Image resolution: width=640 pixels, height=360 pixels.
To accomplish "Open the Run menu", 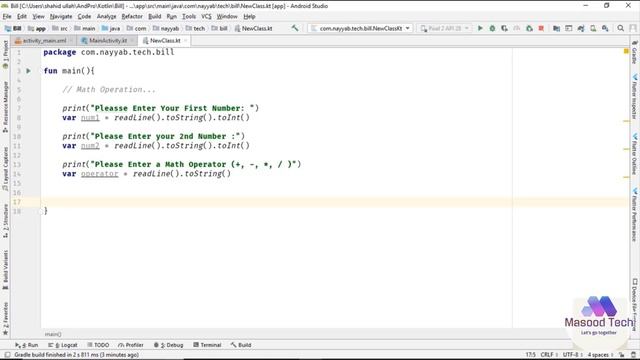I will pos(171,16).
